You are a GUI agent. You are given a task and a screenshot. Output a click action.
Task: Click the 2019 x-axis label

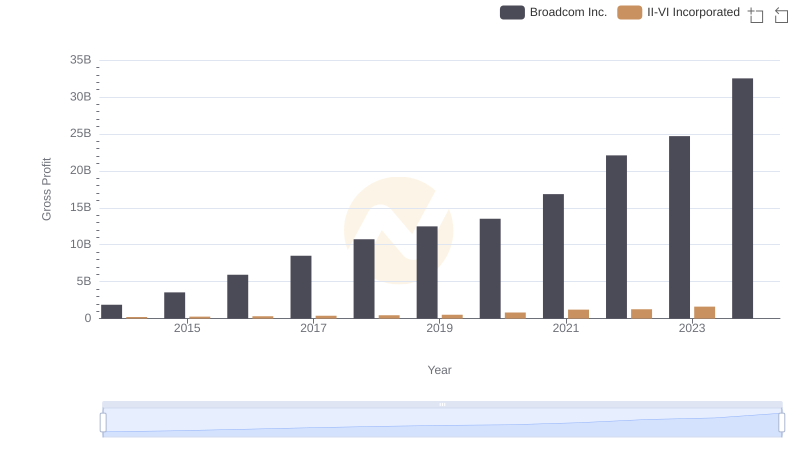click(x=439, y=328)
